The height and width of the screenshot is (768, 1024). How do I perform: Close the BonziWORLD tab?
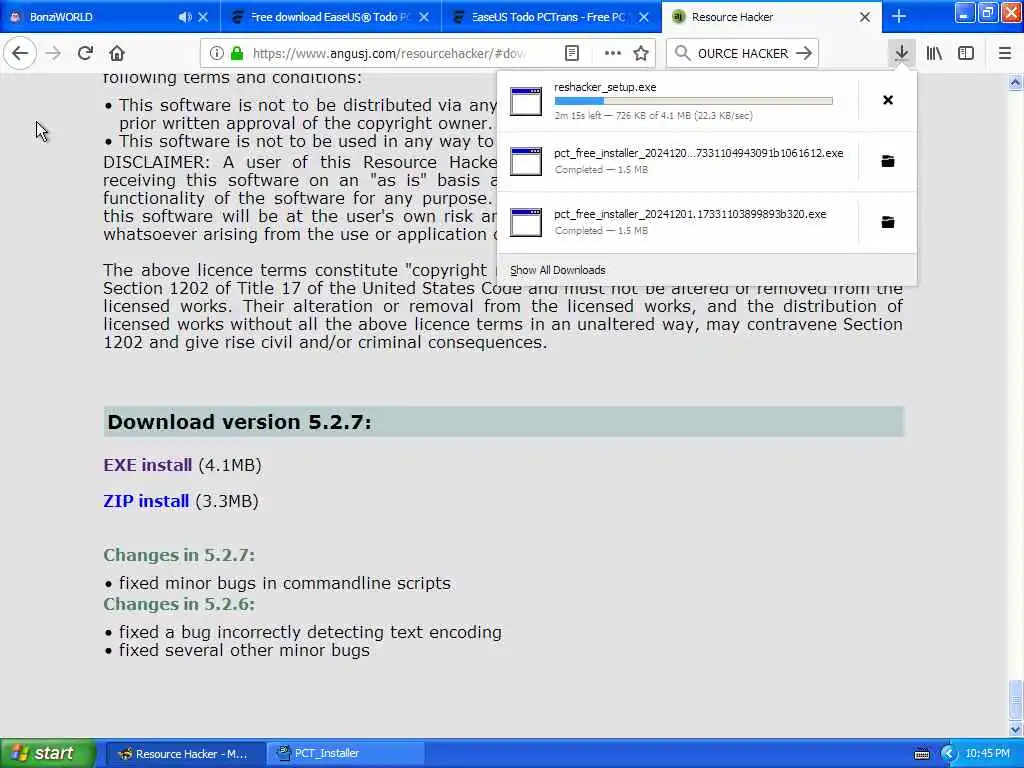coord(203,17)
